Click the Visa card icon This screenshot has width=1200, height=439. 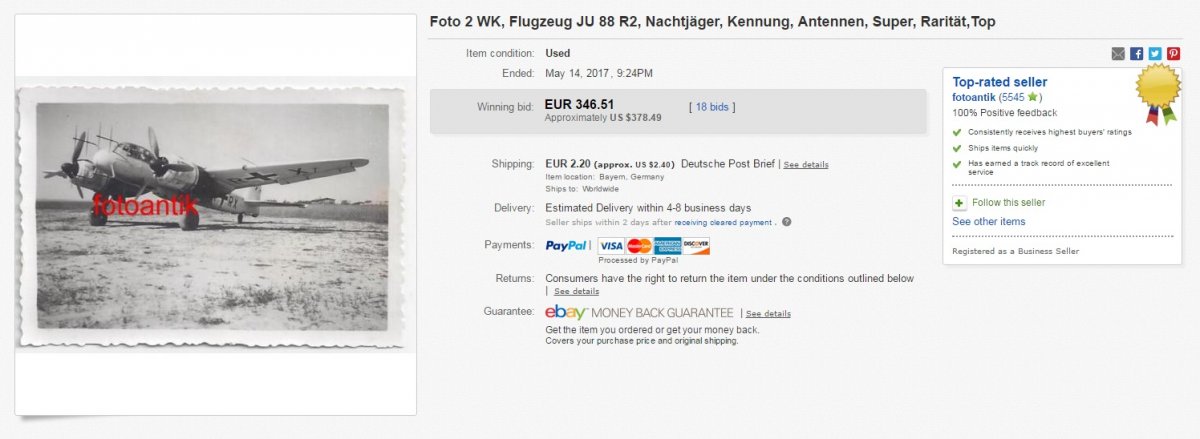coord(610,245)
